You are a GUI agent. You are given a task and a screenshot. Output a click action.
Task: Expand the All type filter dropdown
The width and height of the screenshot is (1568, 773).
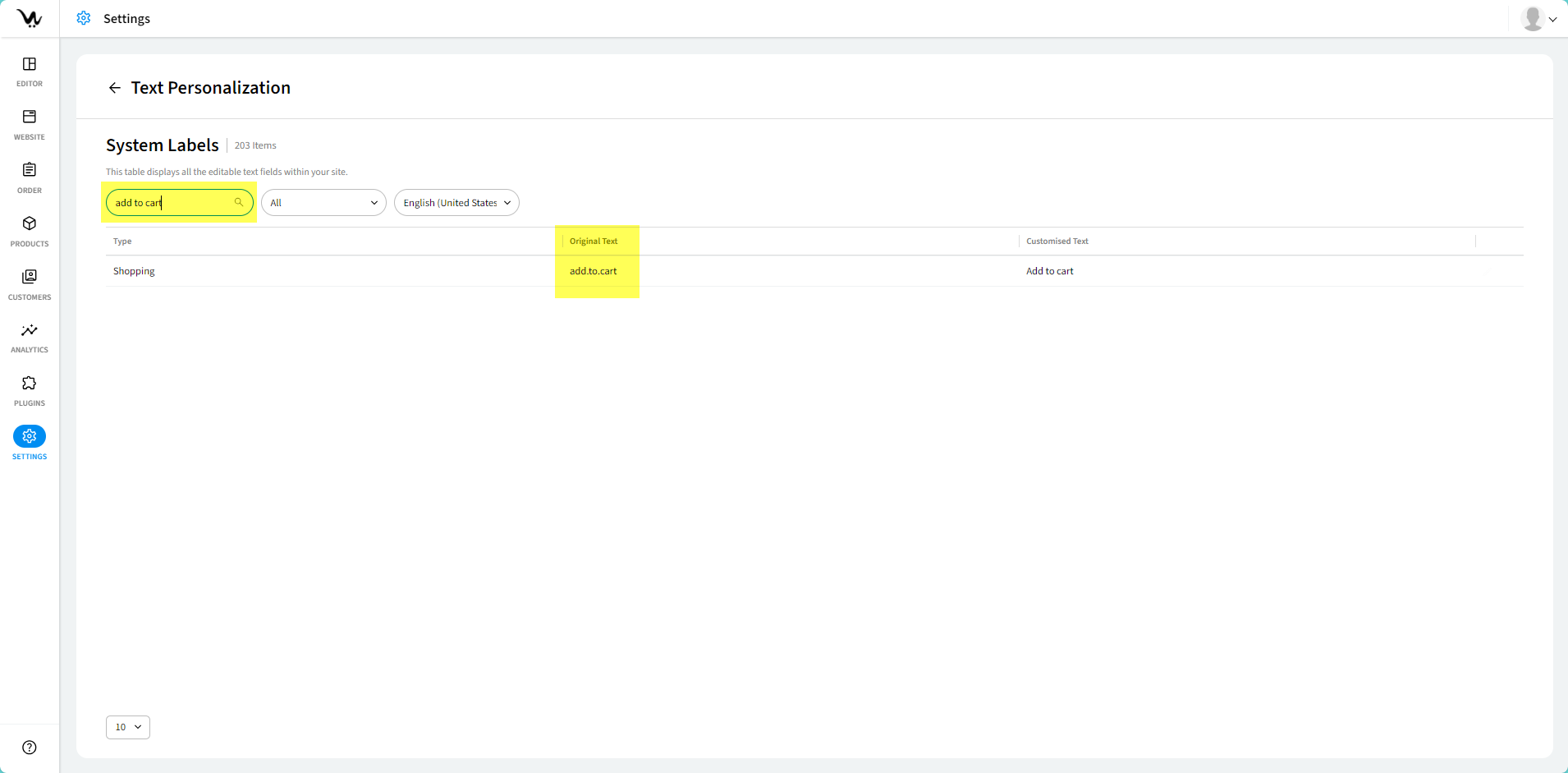click(323, 203)
